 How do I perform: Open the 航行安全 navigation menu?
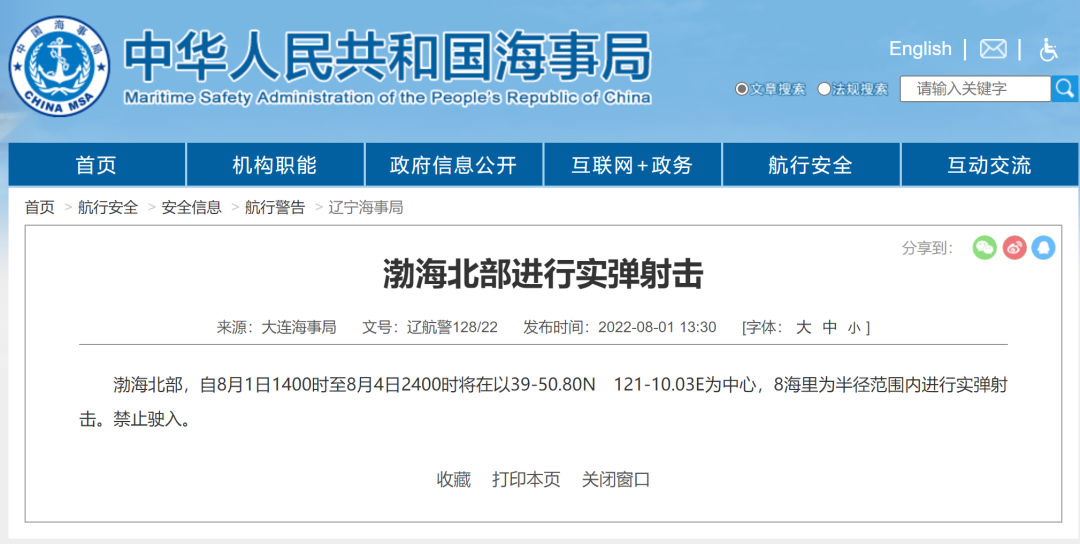(x=810, y=165)
